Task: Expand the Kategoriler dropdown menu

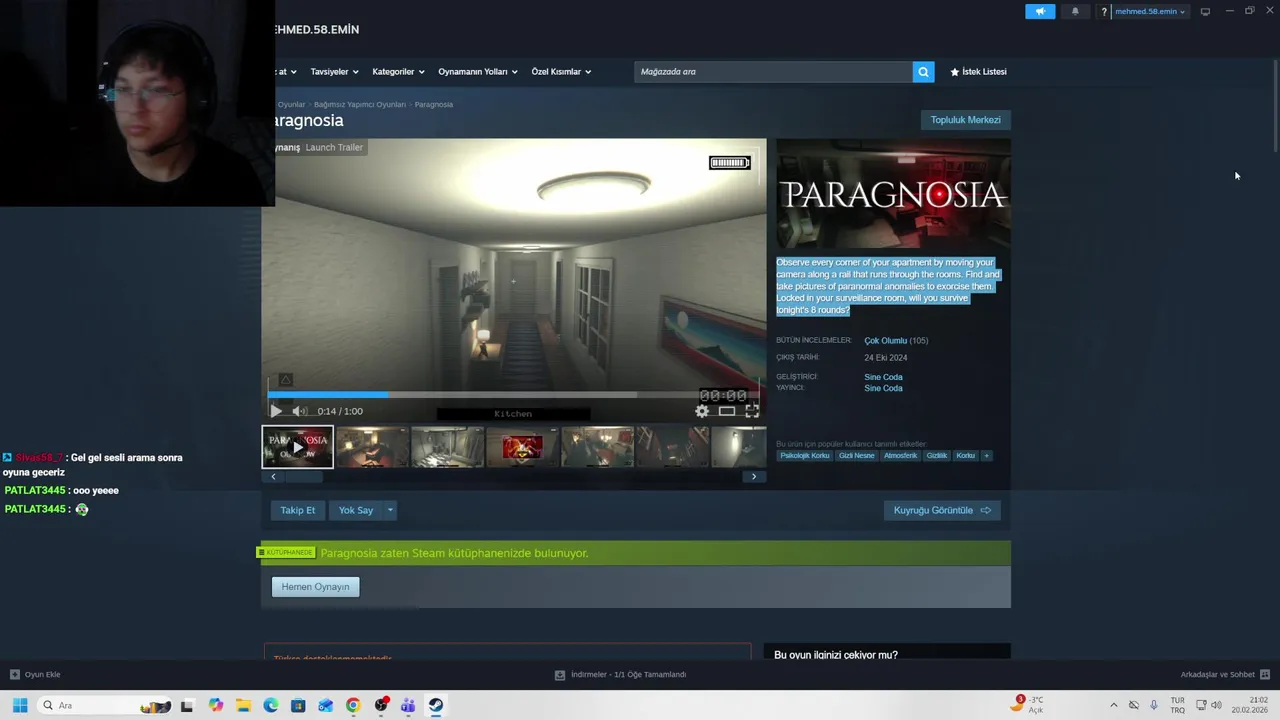Action: click(398, 72)
